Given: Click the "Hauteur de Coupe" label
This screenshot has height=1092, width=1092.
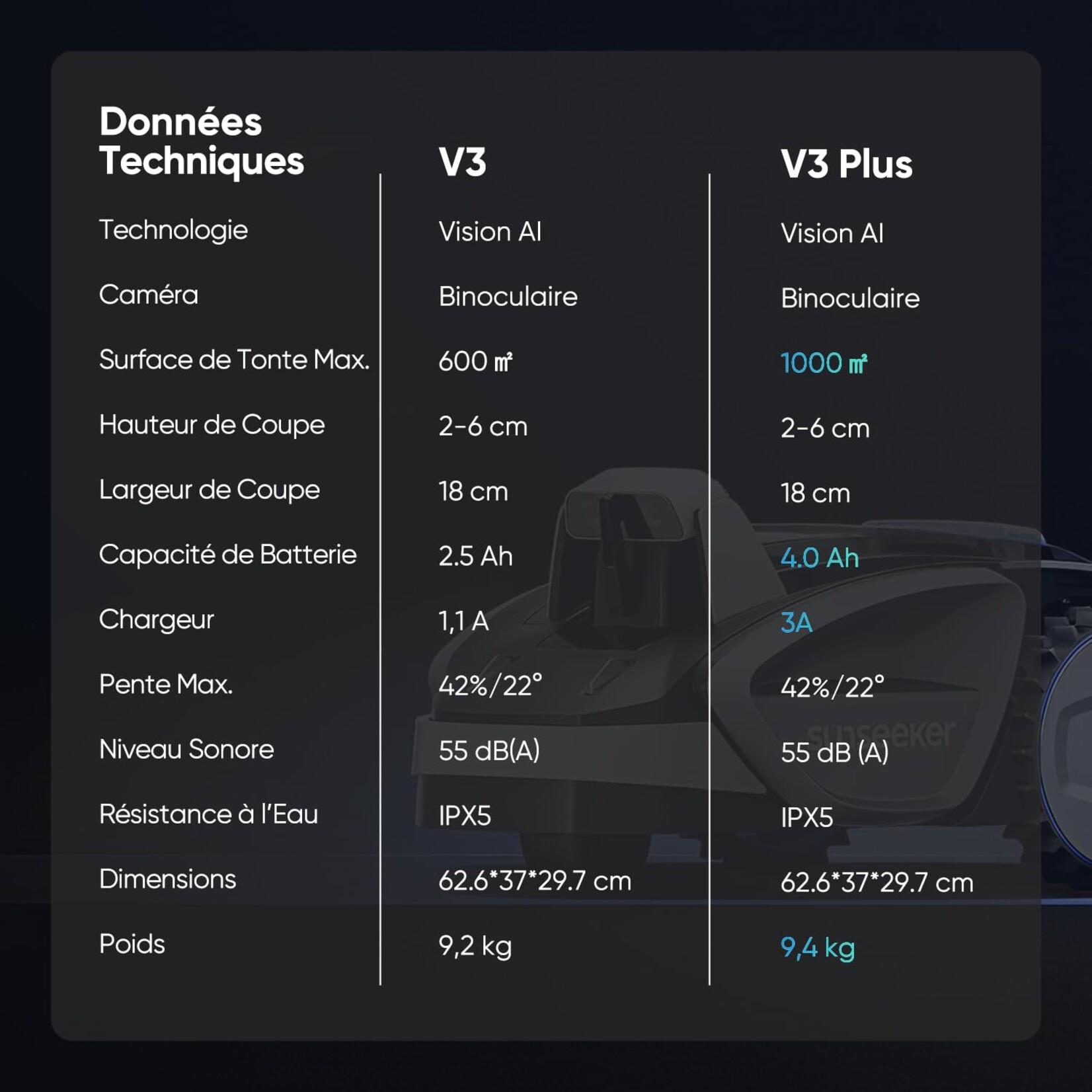Looking at the screenshot, I should [212, 424].
